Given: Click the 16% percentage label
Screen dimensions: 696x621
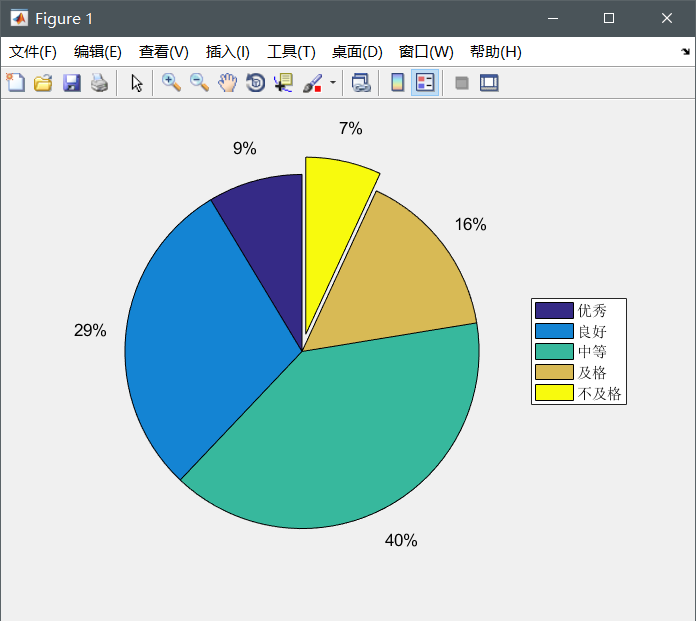Looking at the screenshot, I should pyautogui.click(x=471, y=224).
